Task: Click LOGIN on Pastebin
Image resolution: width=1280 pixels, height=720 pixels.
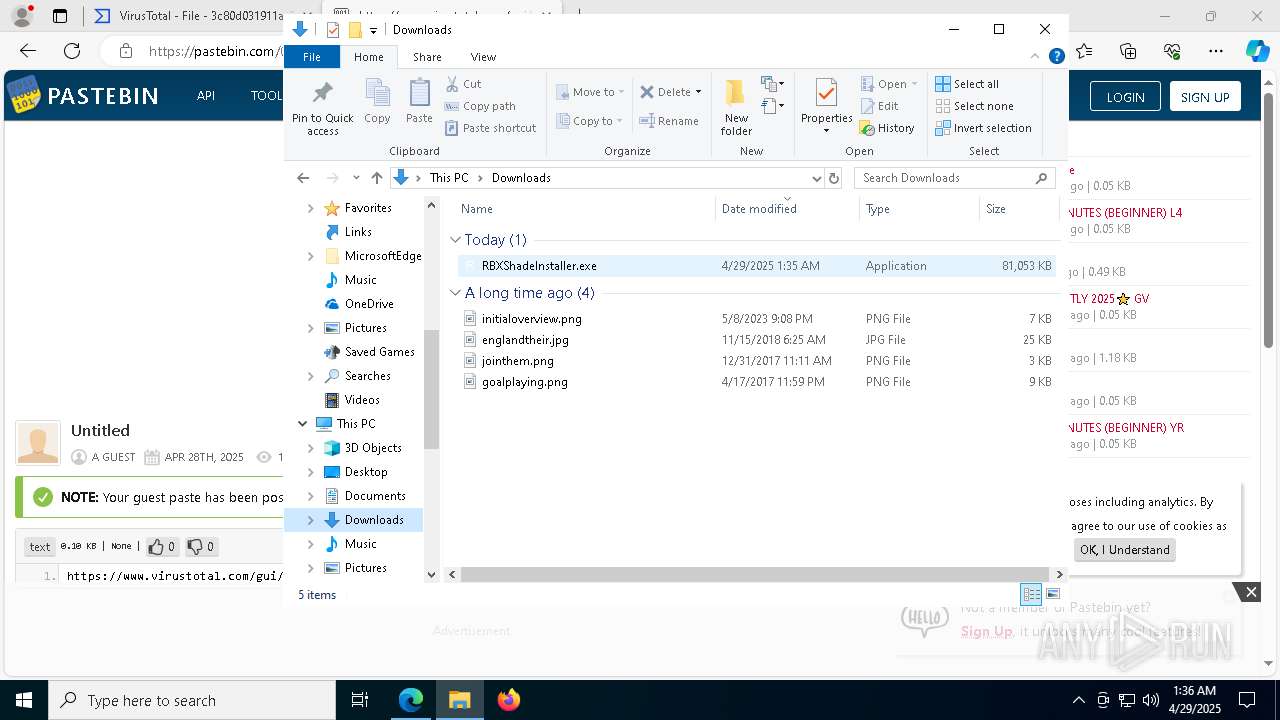Action: click(1125, 97)
